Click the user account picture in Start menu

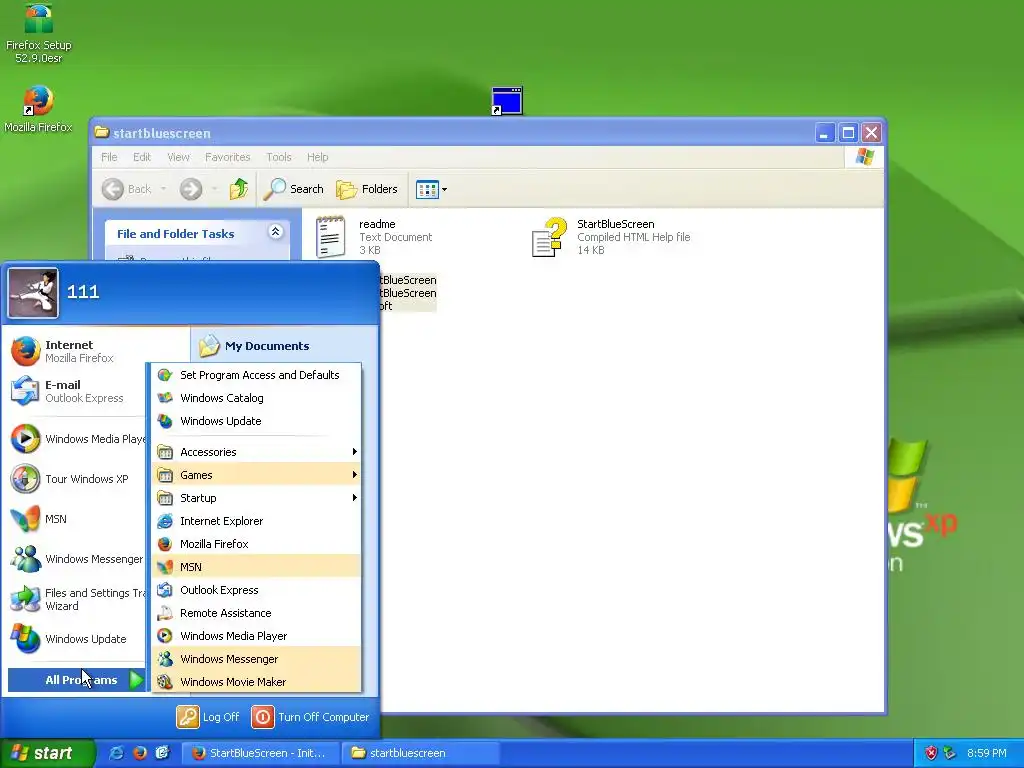33,293
